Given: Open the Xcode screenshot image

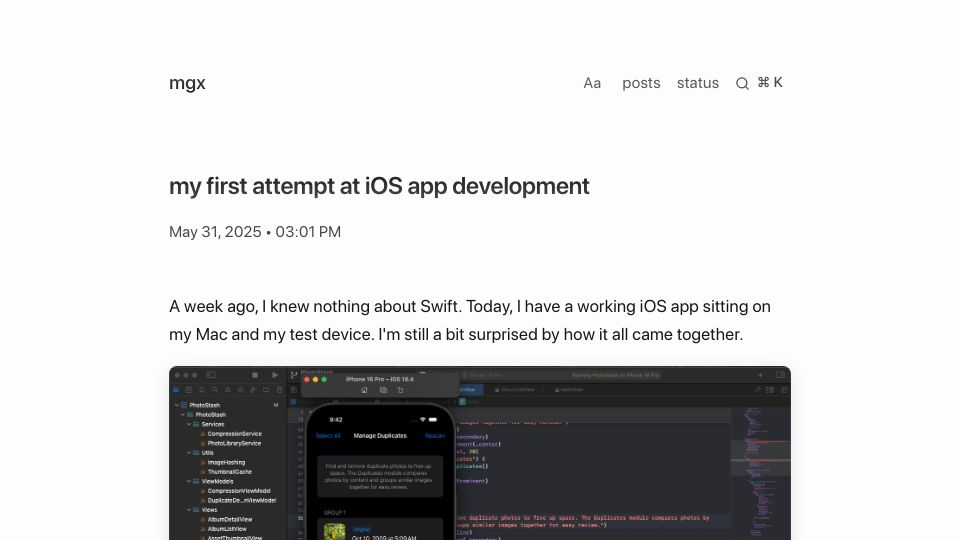Looking at the screenshot, I should (480, 453).
